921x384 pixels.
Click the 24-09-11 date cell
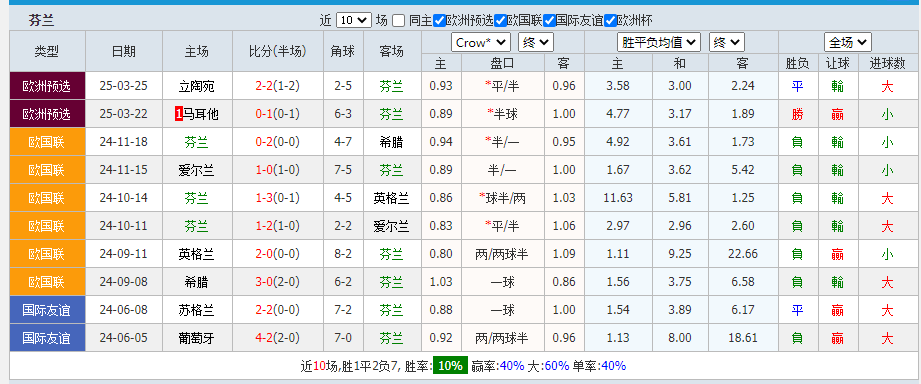[x=123, y=254]
